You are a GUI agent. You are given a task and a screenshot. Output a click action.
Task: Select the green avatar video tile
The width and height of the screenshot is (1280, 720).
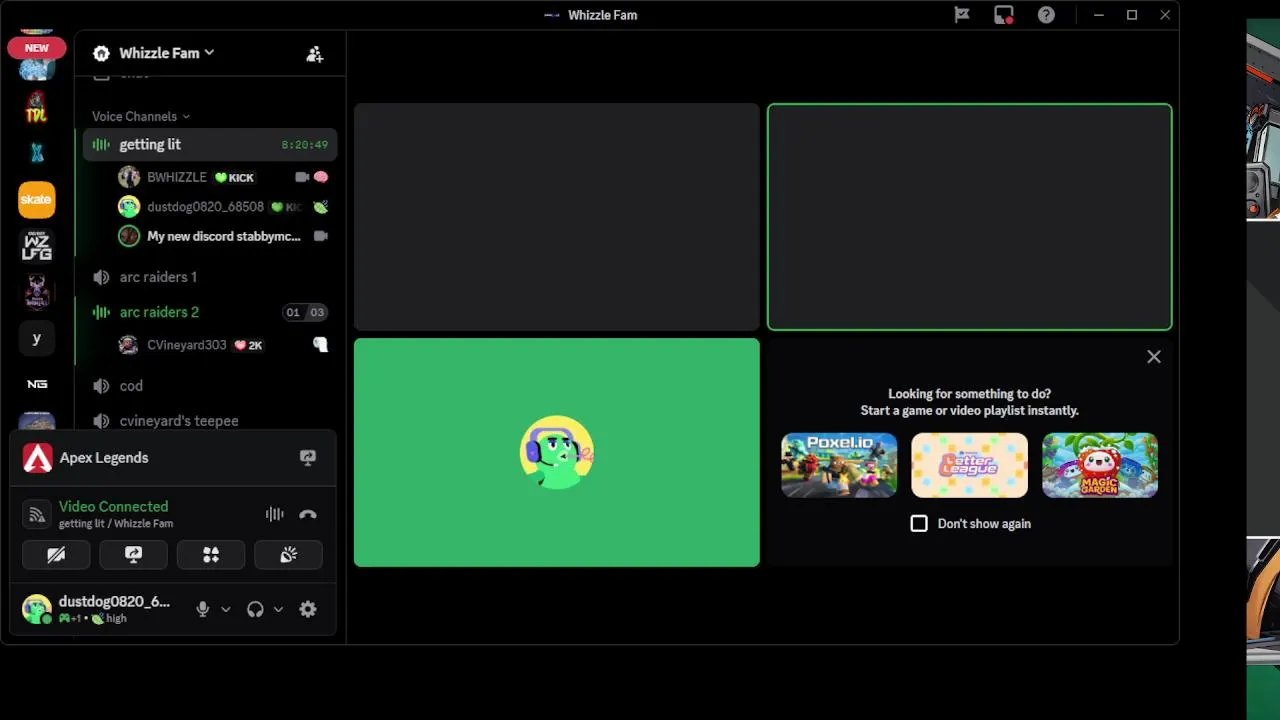coord(557,453)
